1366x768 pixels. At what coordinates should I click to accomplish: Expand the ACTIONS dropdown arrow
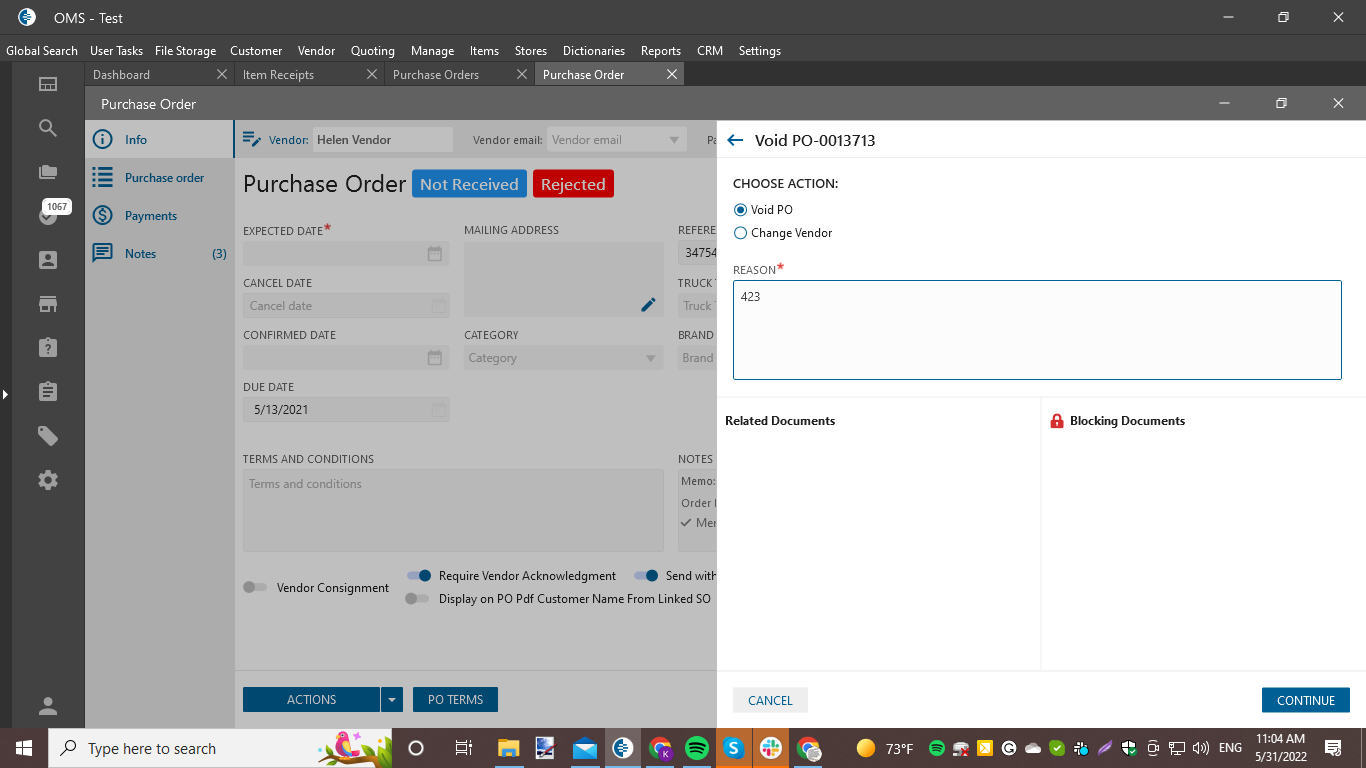(x=392, y=700)
